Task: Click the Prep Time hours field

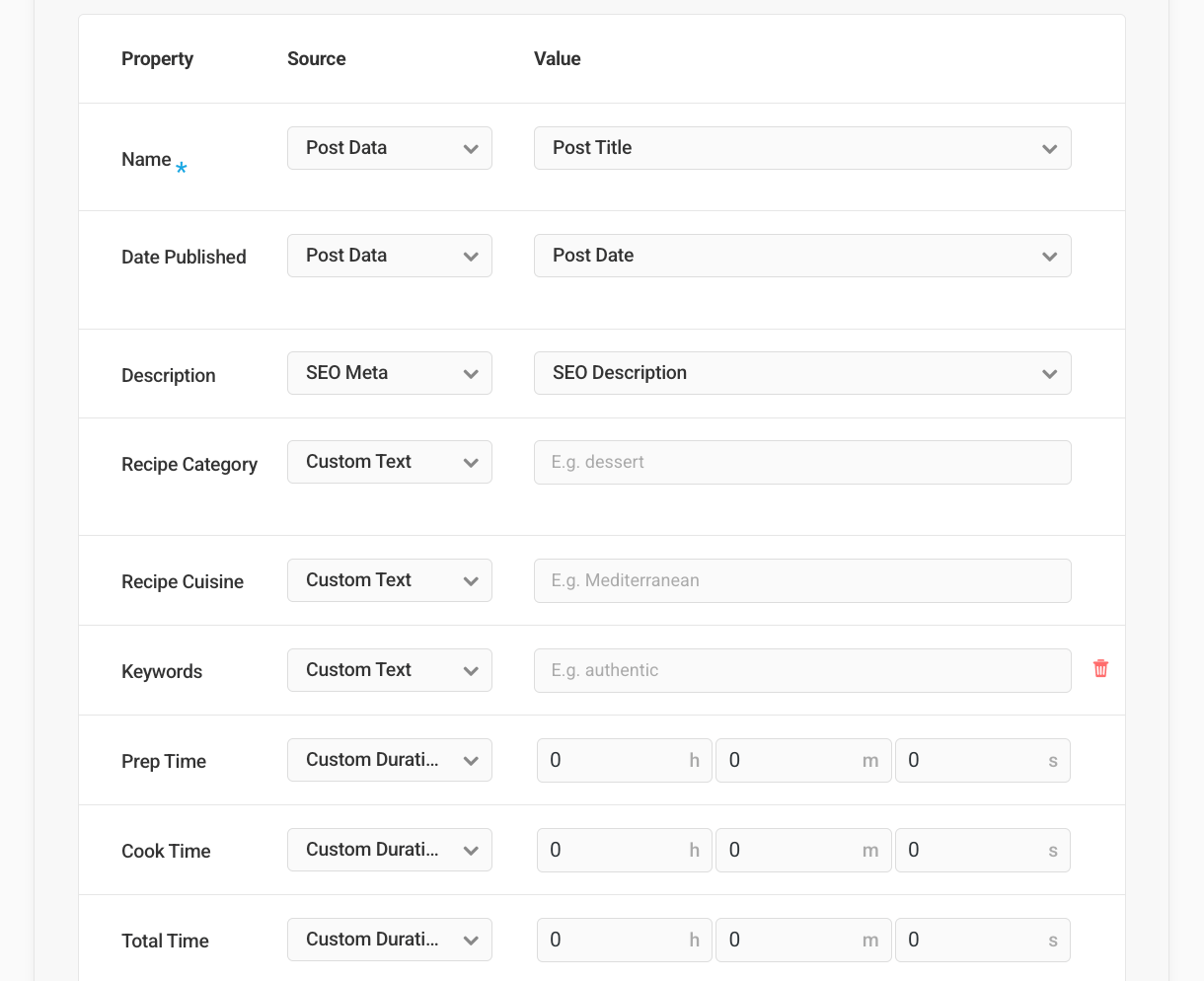Action: point(624,760)
